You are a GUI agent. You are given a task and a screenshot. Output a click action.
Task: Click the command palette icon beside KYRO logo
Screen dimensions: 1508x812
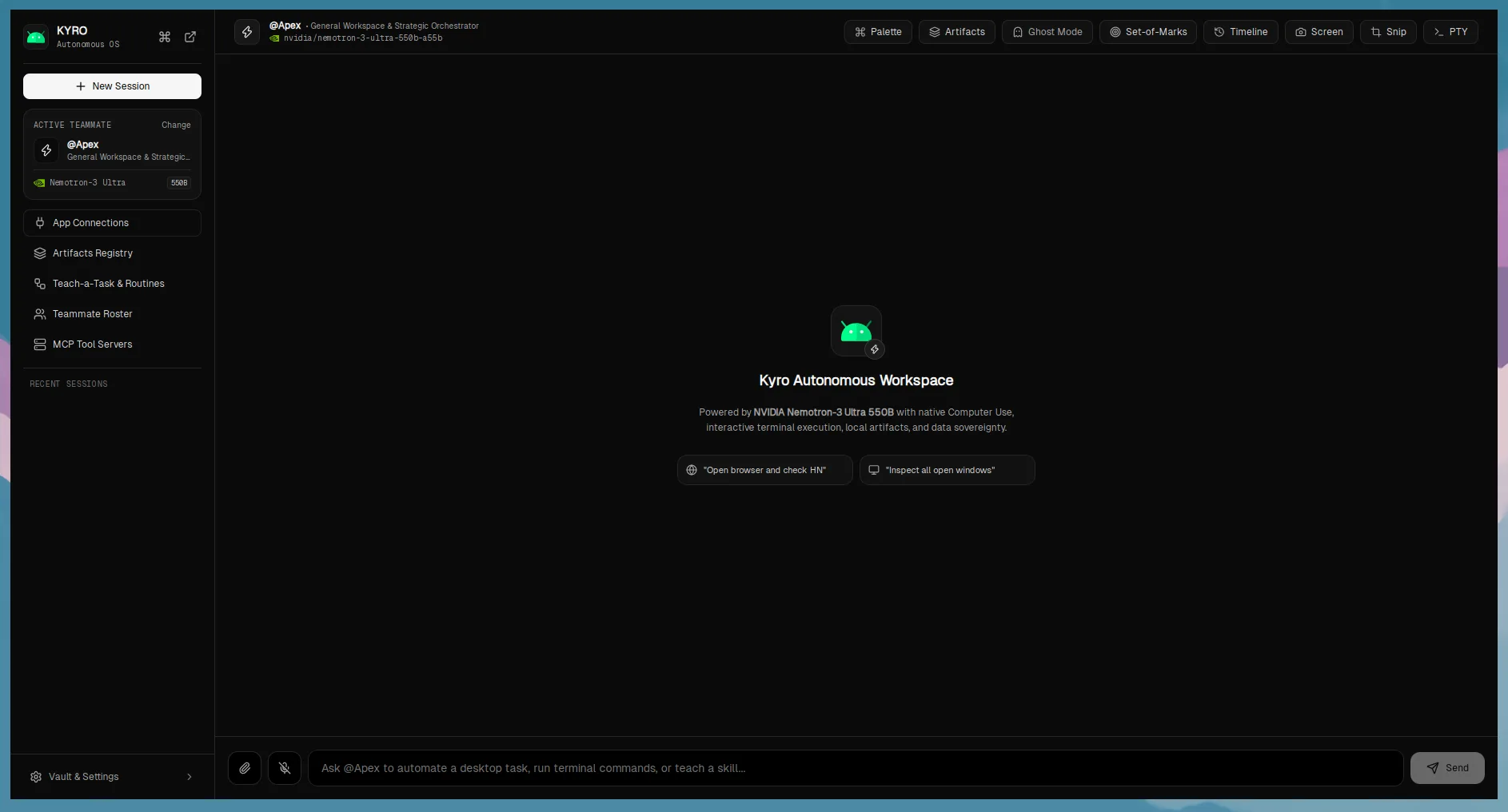click(x=165, y=37)
